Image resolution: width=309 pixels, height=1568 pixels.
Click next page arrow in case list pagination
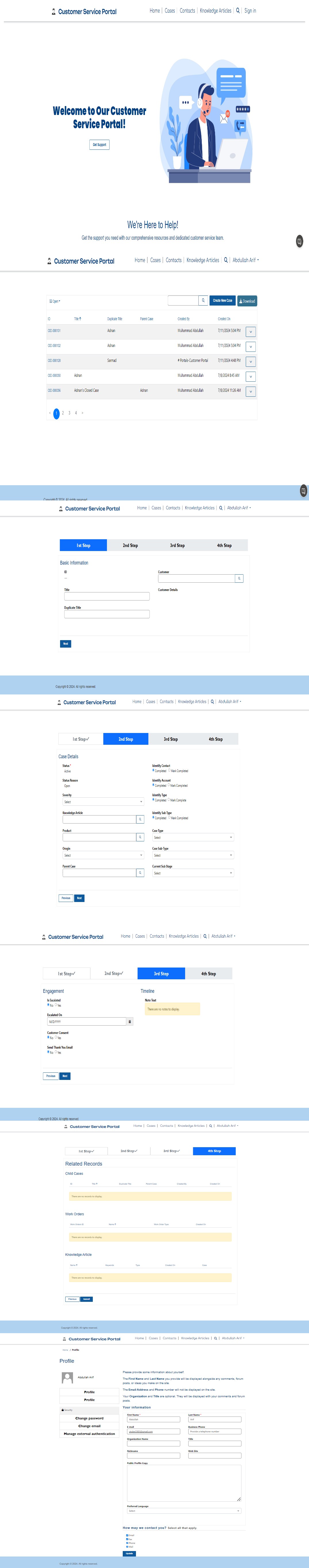(82, 413)
